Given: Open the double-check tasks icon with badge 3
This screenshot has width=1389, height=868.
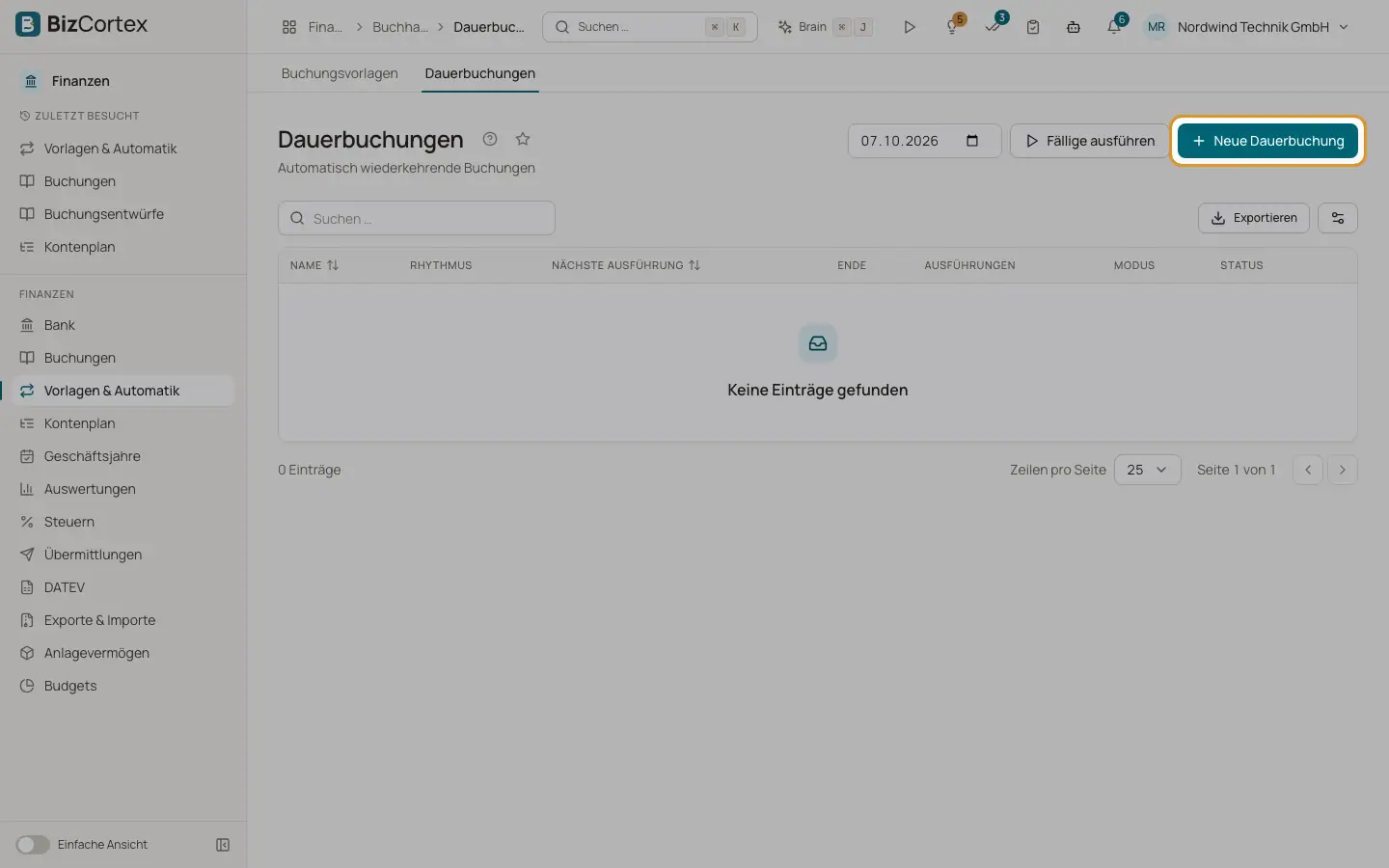Looking at the screenshot, I should [993, 27].
